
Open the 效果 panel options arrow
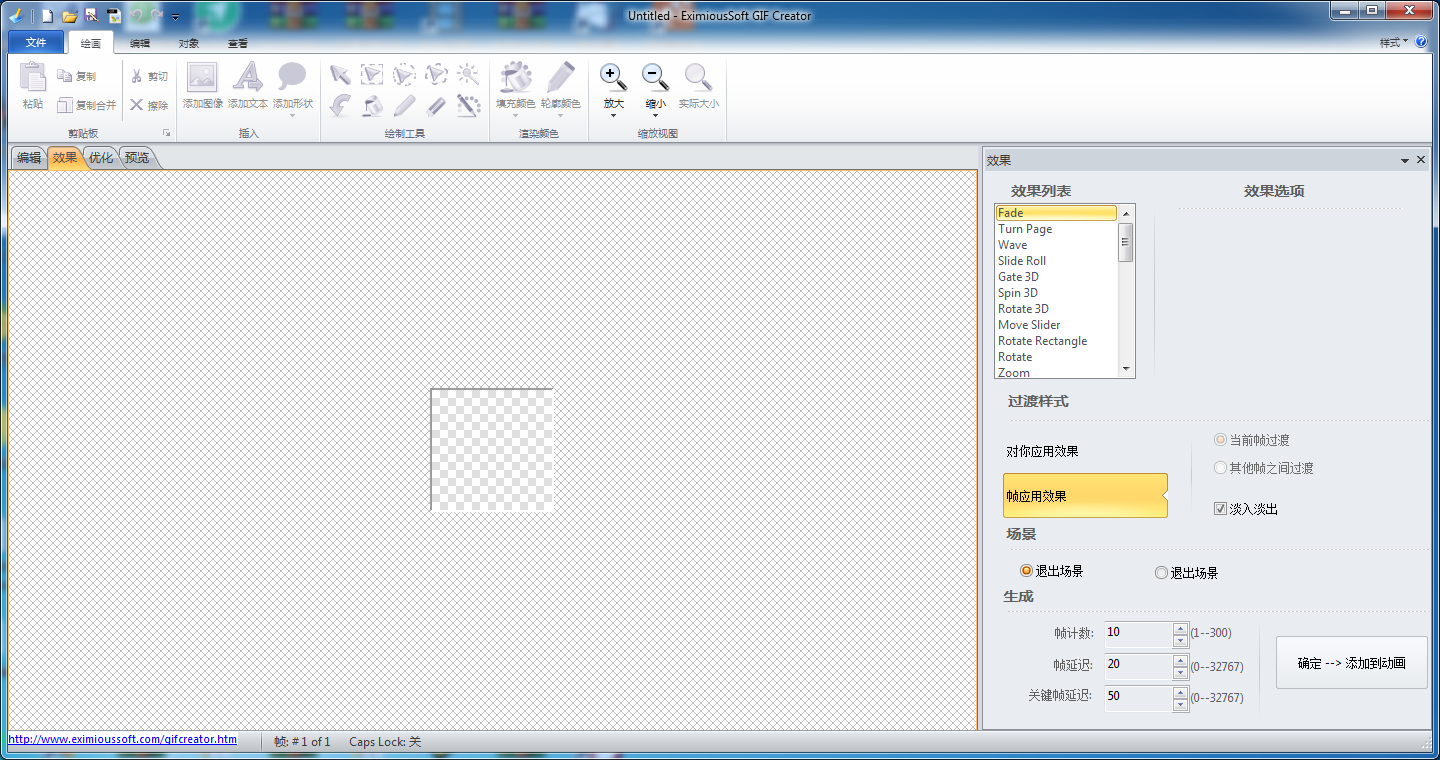[x=1405, y=160]
